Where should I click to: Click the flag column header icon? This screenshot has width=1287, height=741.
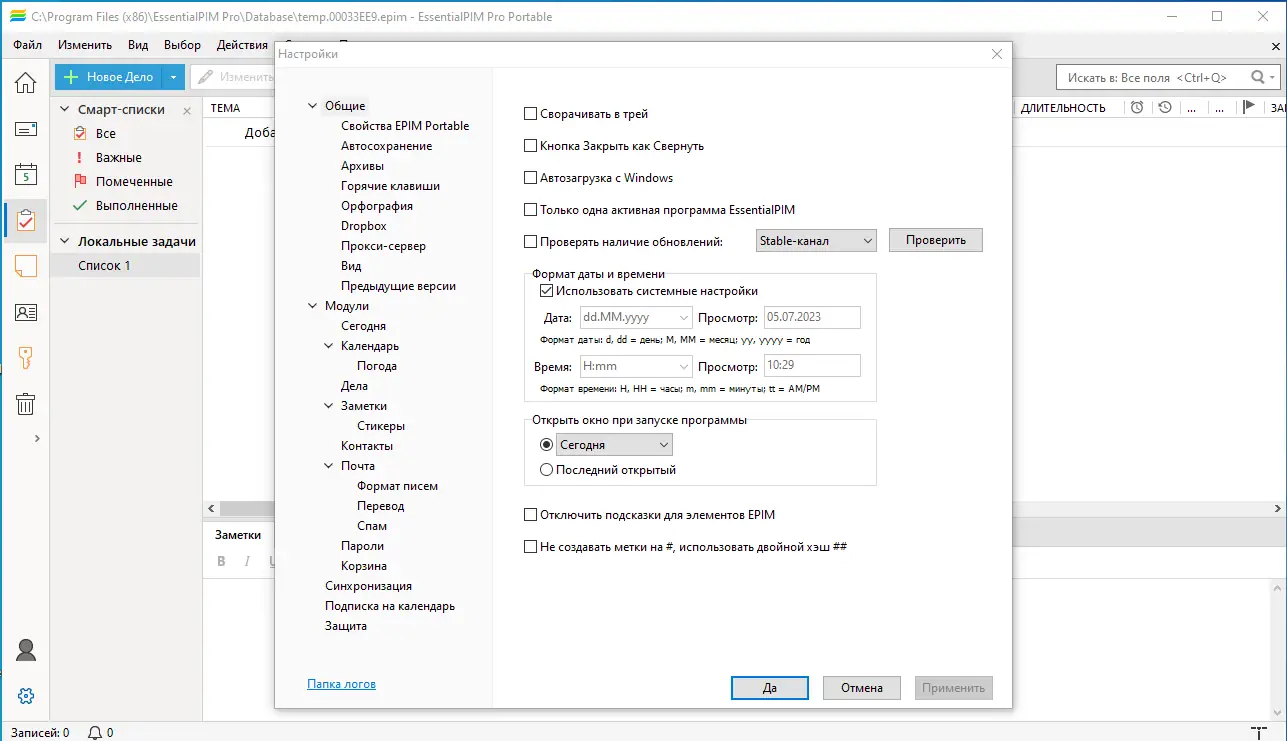click(x=1248, y=108)
